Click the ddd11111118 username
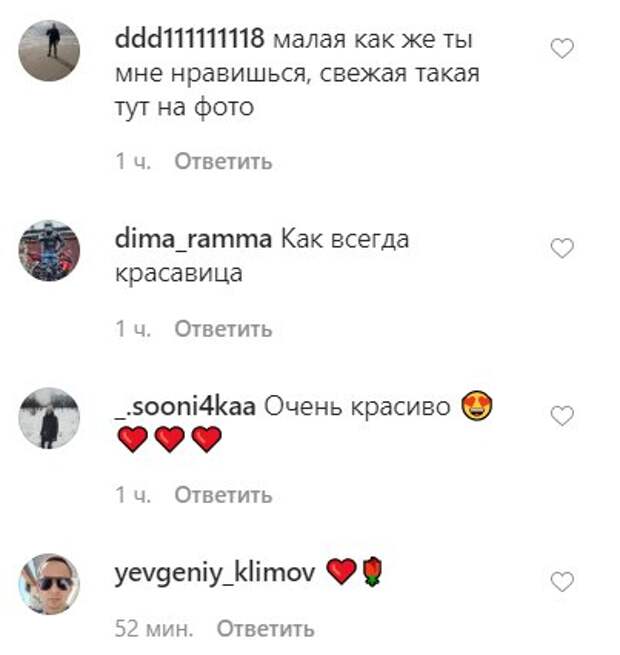The image size is (620, 655). tap(190, 38)
